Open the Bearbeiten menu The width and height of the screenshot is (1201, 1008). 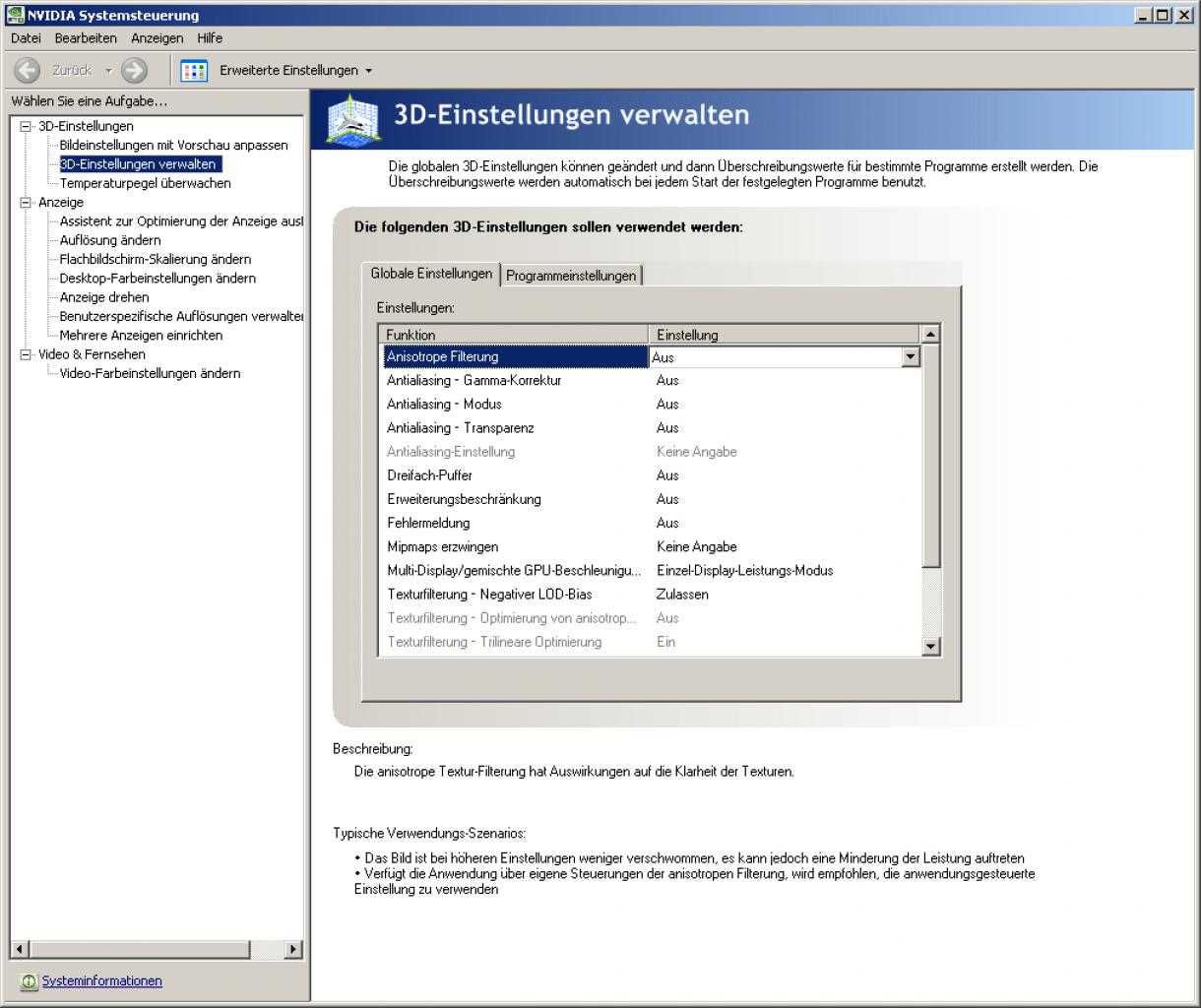pyautogui.click(x=86, y=38)
